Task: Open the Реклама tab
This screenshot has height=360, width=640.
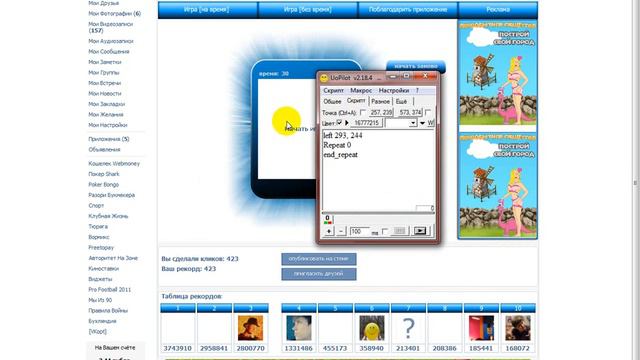Action: 498,9
